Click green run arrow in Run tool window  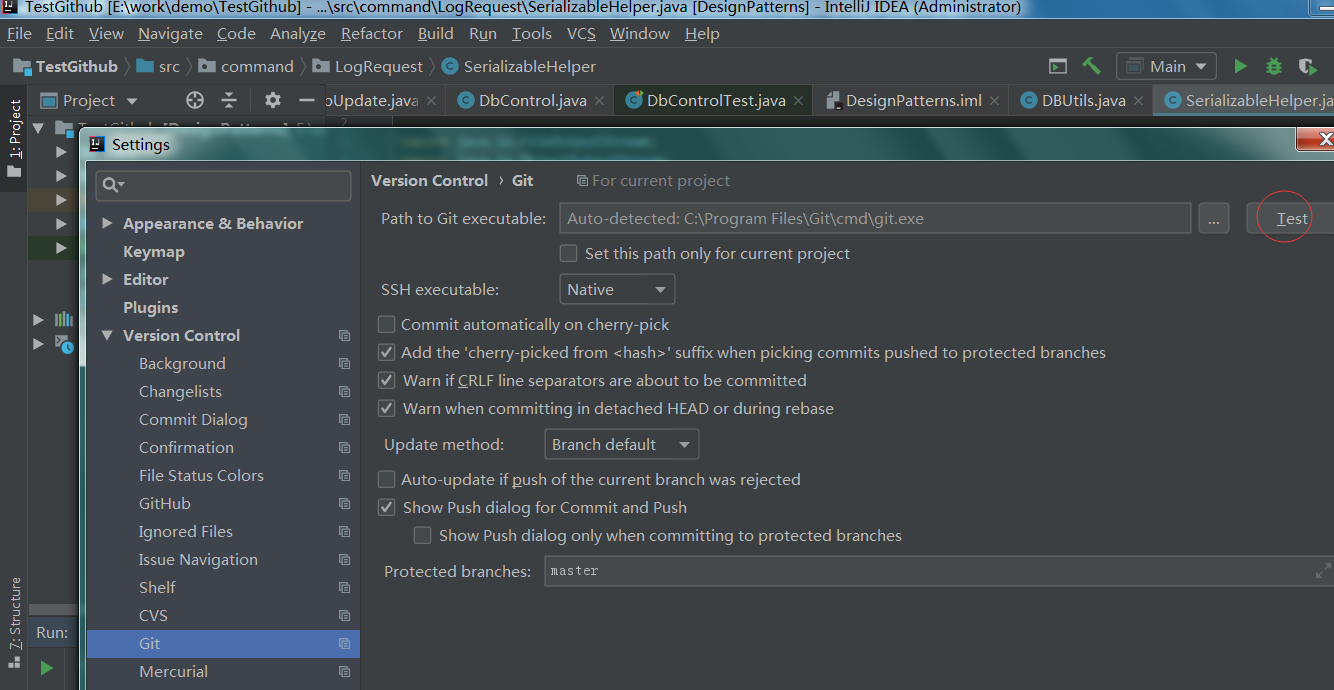click(46, 667)
